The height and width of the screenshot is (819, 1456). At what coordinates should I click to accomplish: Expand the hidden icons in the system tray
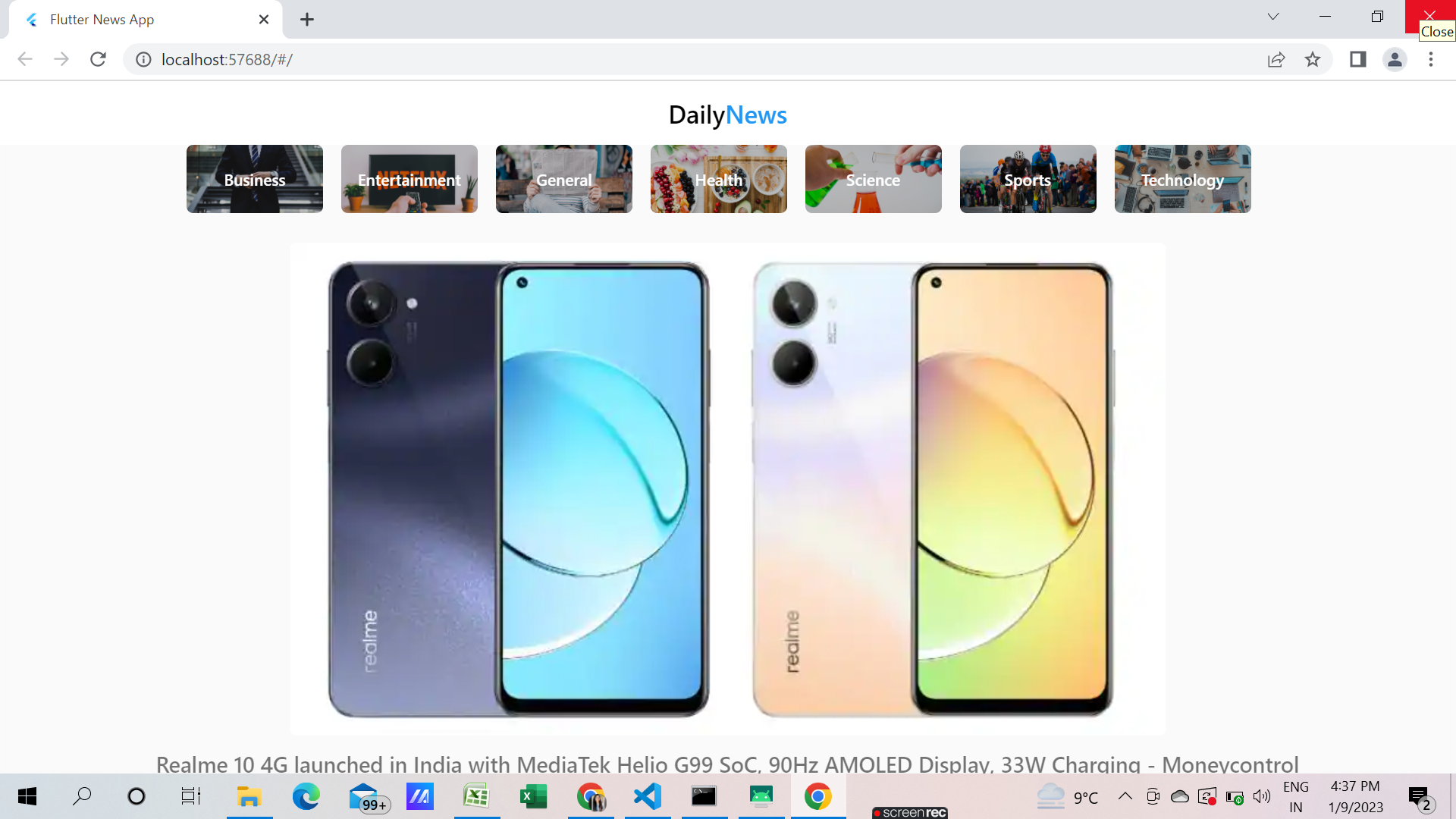point(1125,796)
